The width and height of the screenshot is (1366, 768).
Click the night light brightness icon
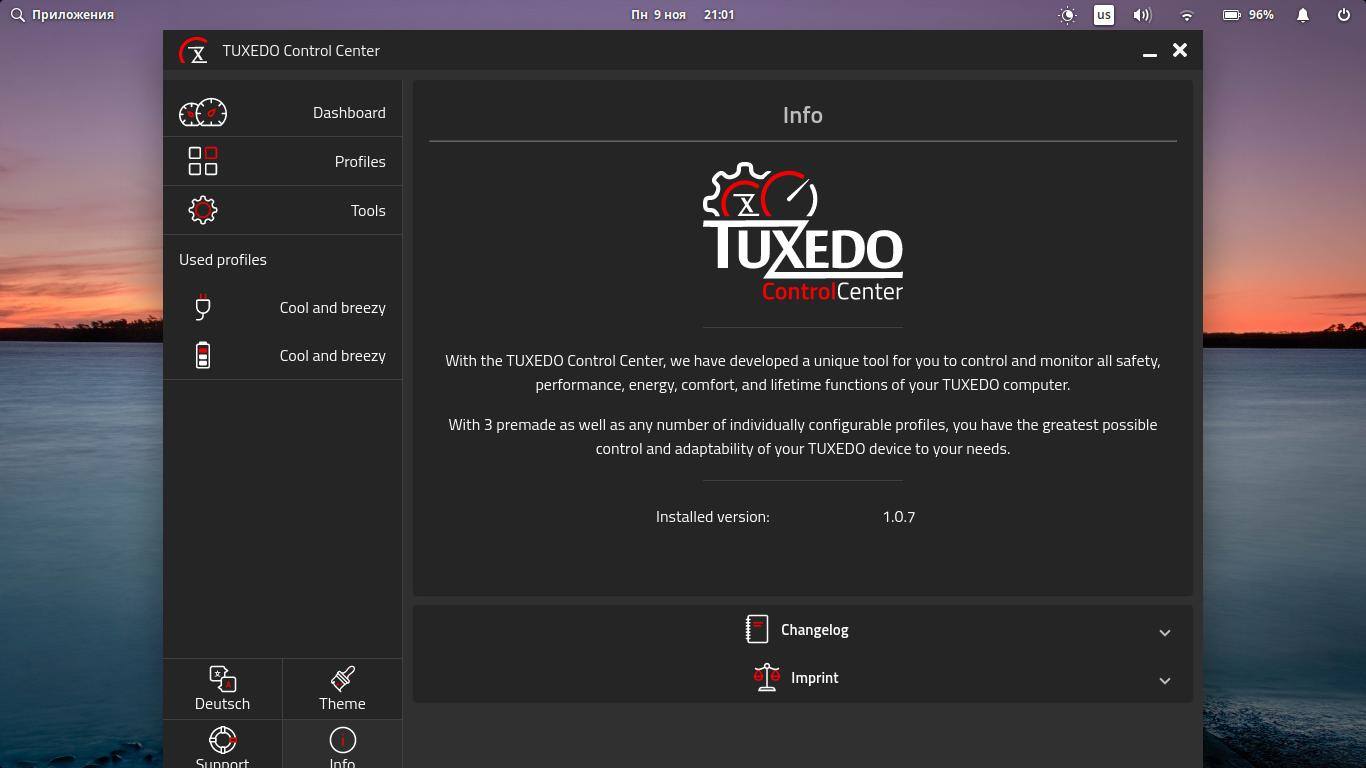point(1068,15)
